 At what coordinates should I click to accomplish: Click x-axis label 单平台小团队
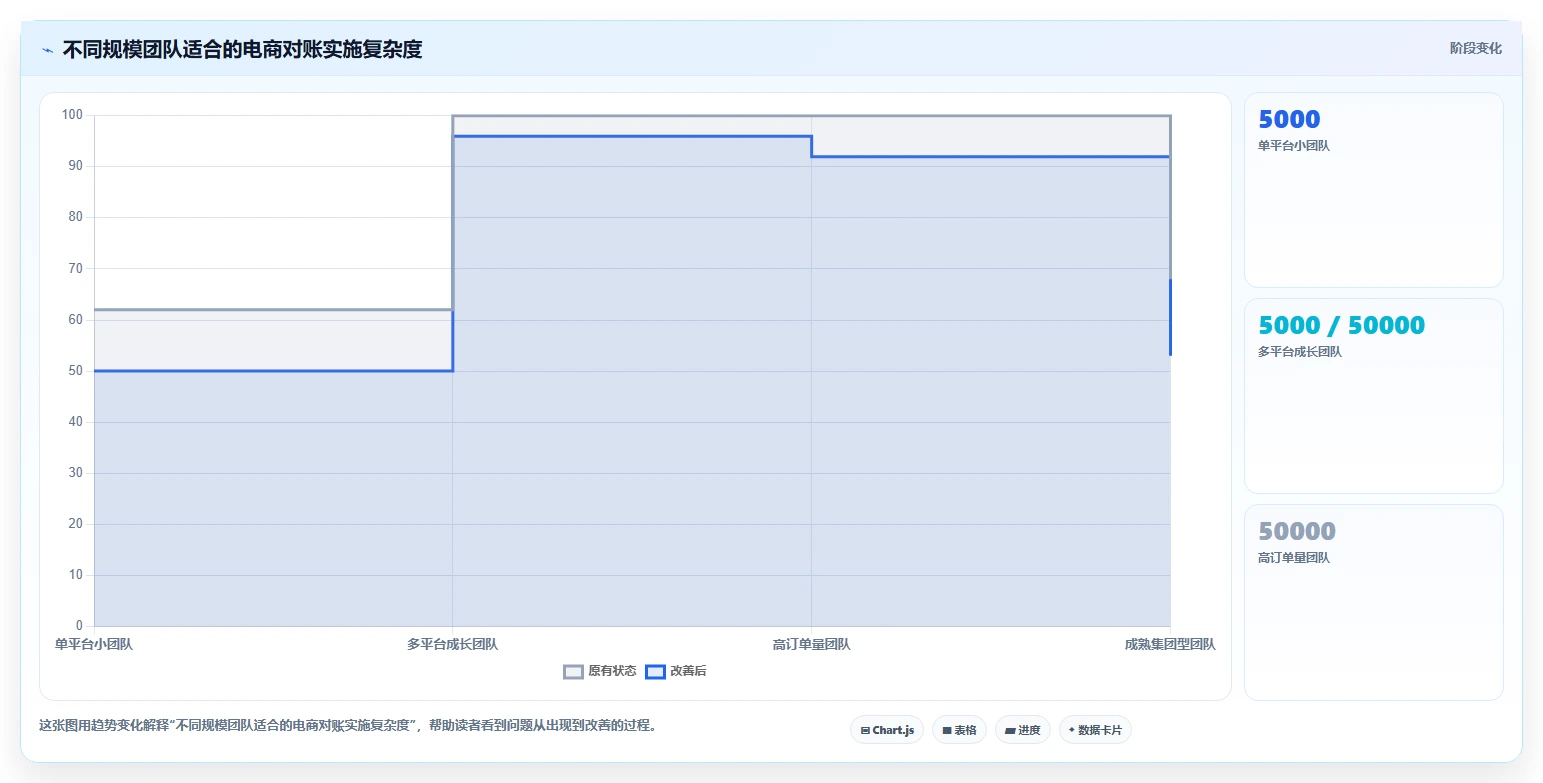click(94, 645)
